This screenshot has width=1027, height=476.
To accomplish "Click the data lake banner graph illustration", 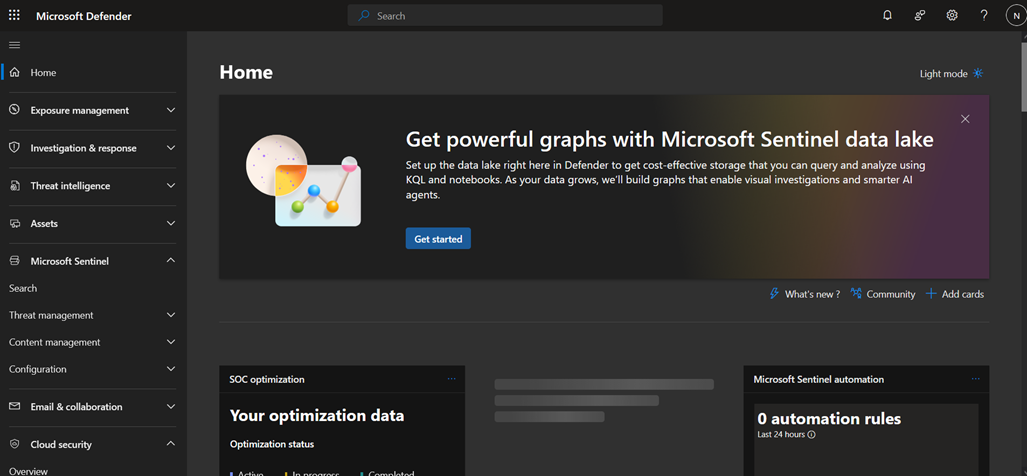I will (x=304, y=181).
